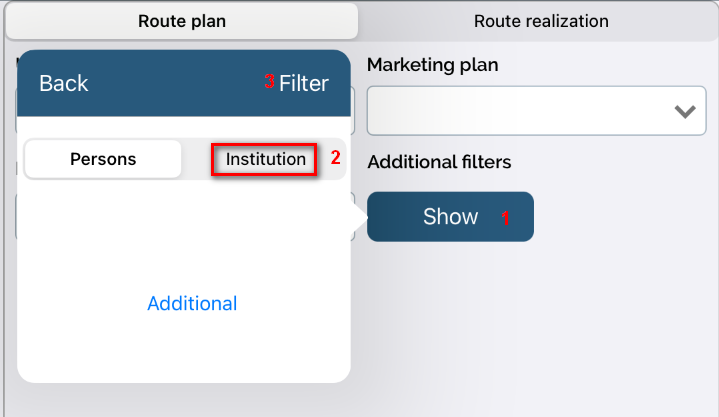Click the dark blue popover header bar
Screen dimensions: 719x417
[160, 83]
